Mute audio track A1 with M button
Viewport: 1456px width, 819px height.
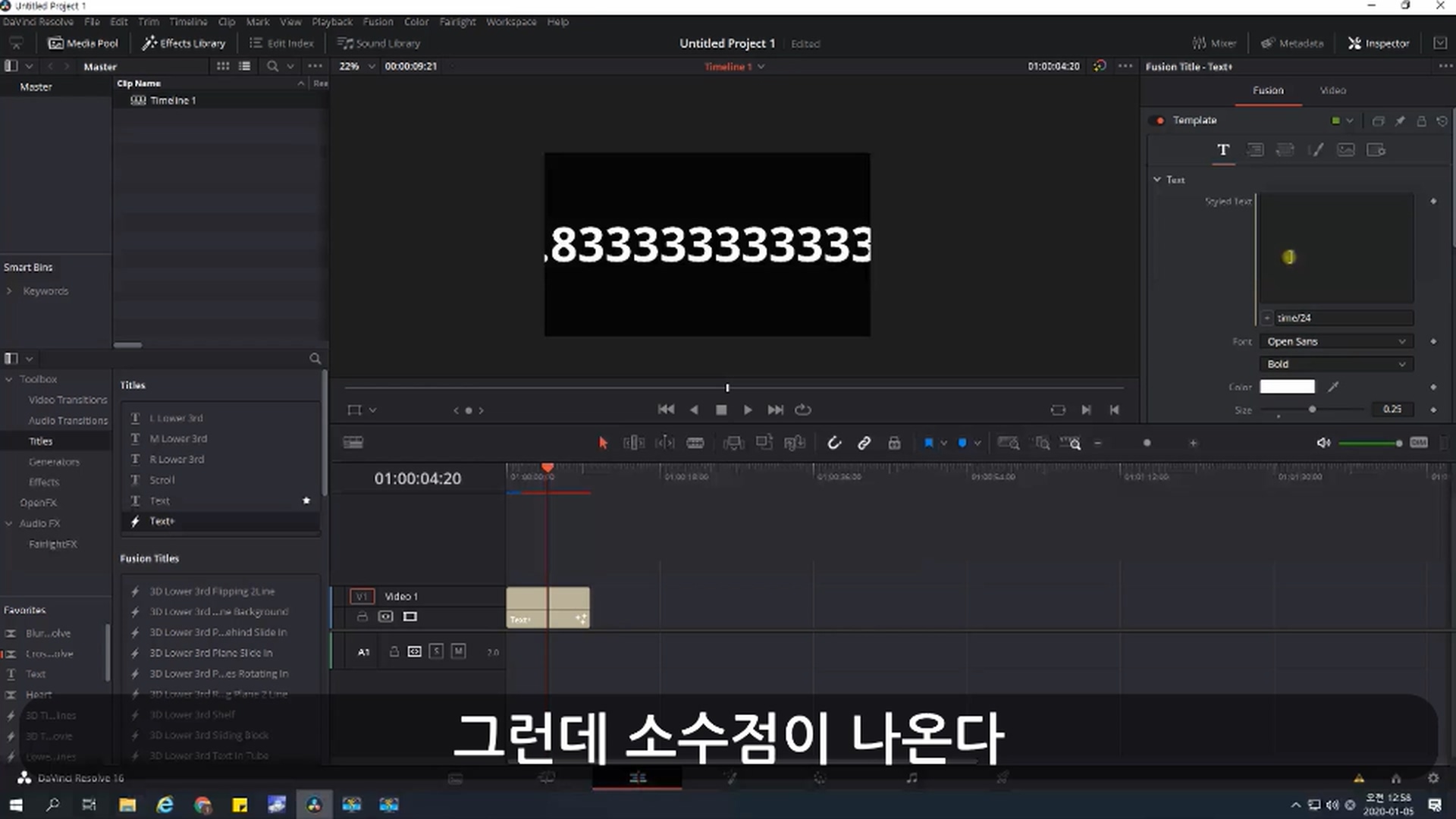tap(458, 651)
